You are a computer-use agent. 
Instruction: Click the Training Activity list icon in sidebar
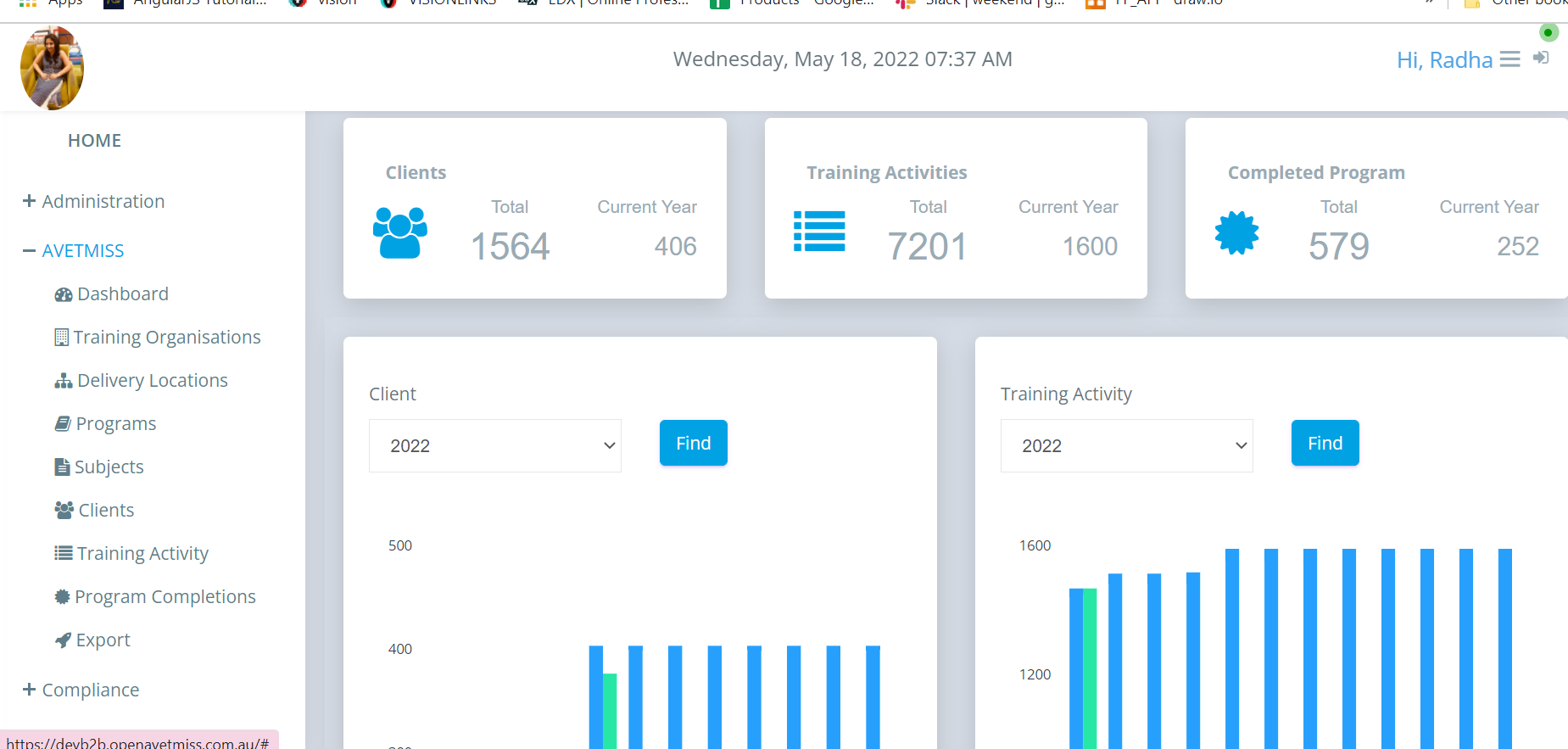point(64,553)
